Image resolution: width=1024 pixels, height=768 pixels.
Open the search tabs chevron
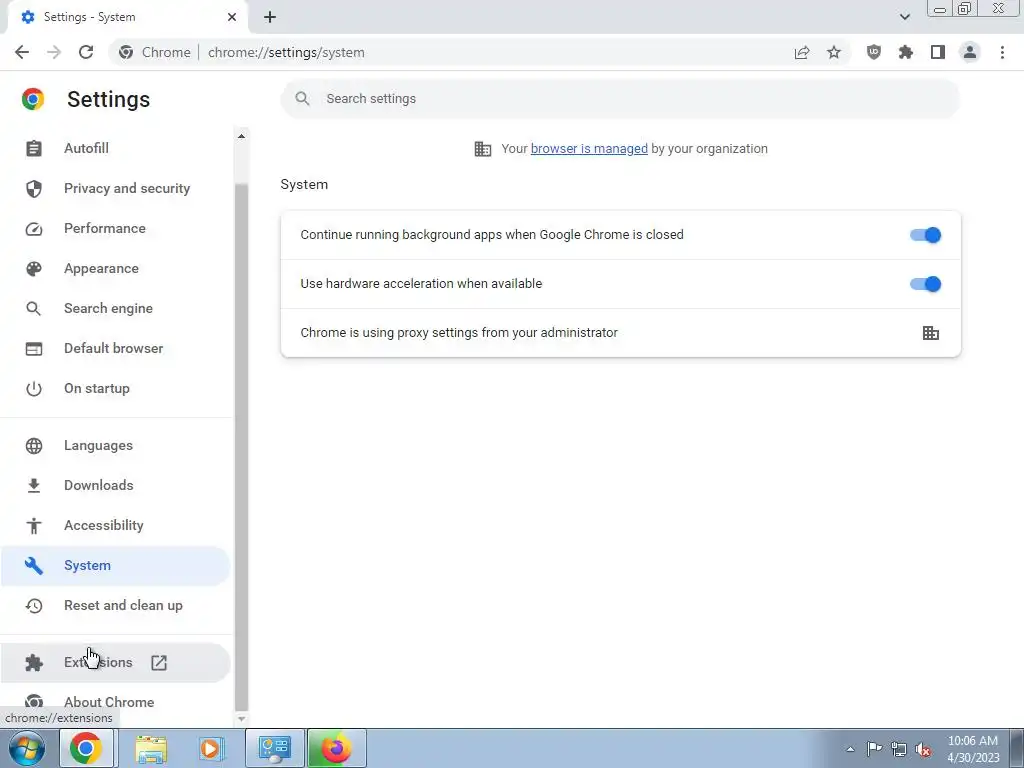904,17
